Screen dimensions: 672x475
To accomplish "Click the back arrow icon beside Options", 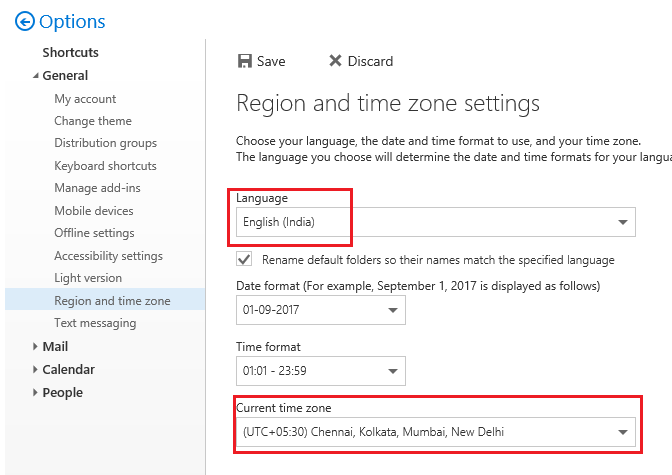I will 25,21.
